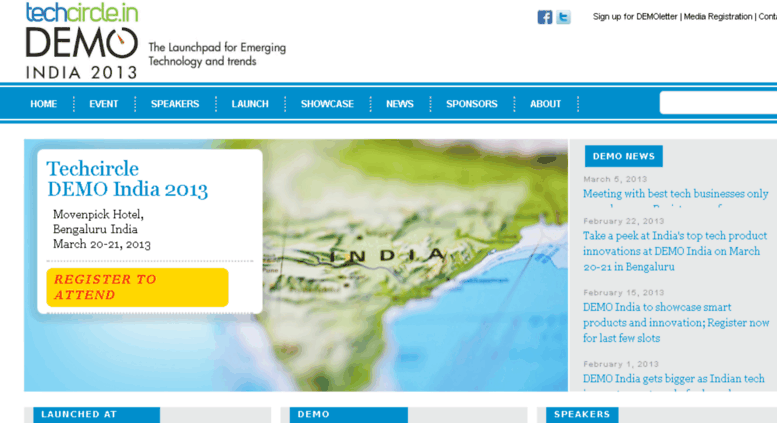777x423 pixels.
Task: Open the SPEAKERS menu item
Action: pos(175,104)
